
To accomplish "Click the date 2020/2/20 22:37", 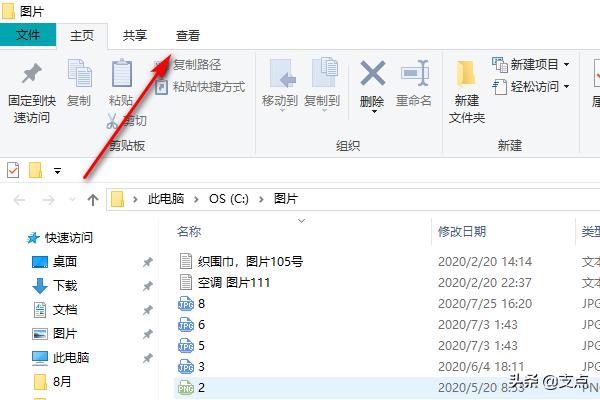I will (485, 282).
